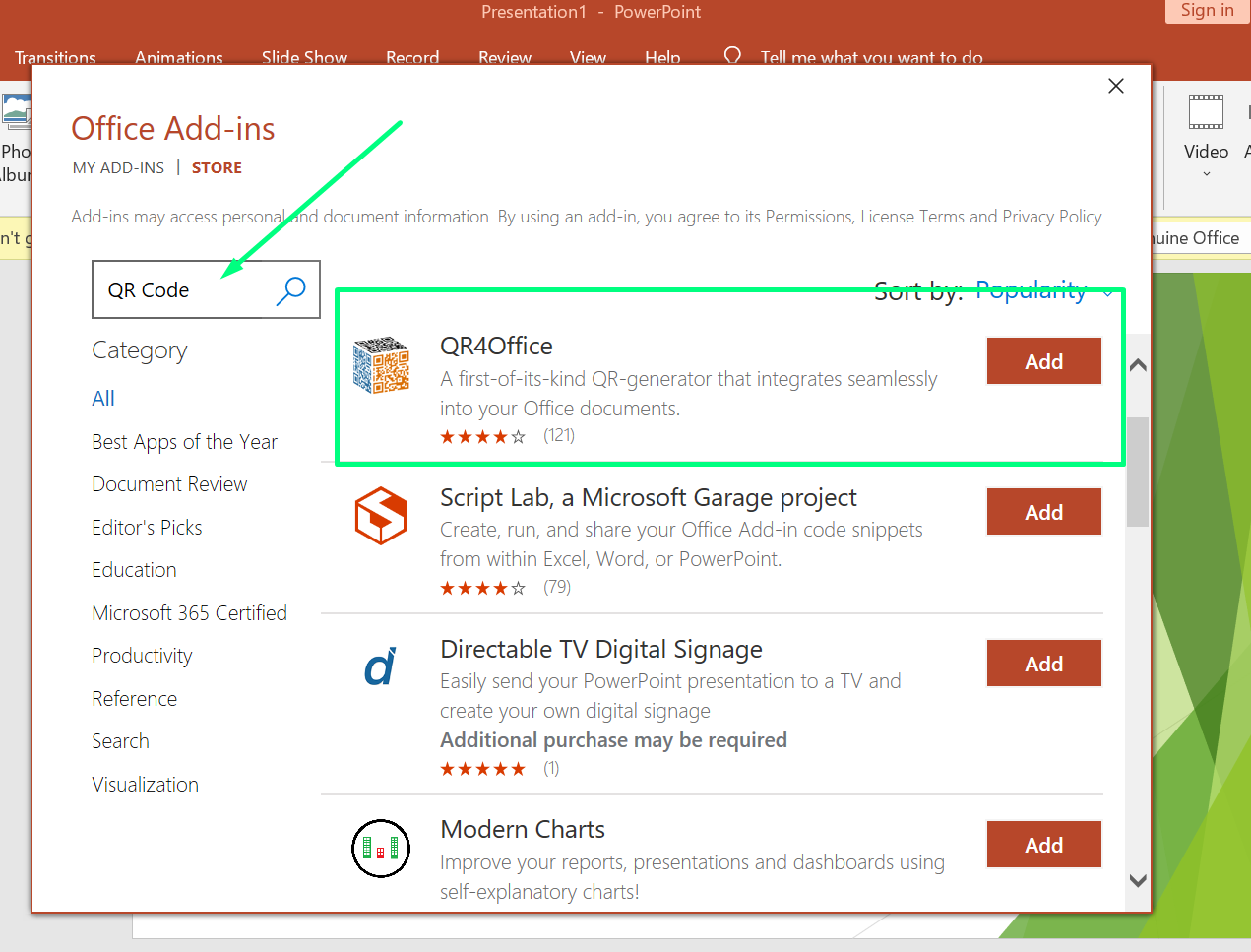
Task: Click the scroll down arrow of results list
Action: point(1138,881)
